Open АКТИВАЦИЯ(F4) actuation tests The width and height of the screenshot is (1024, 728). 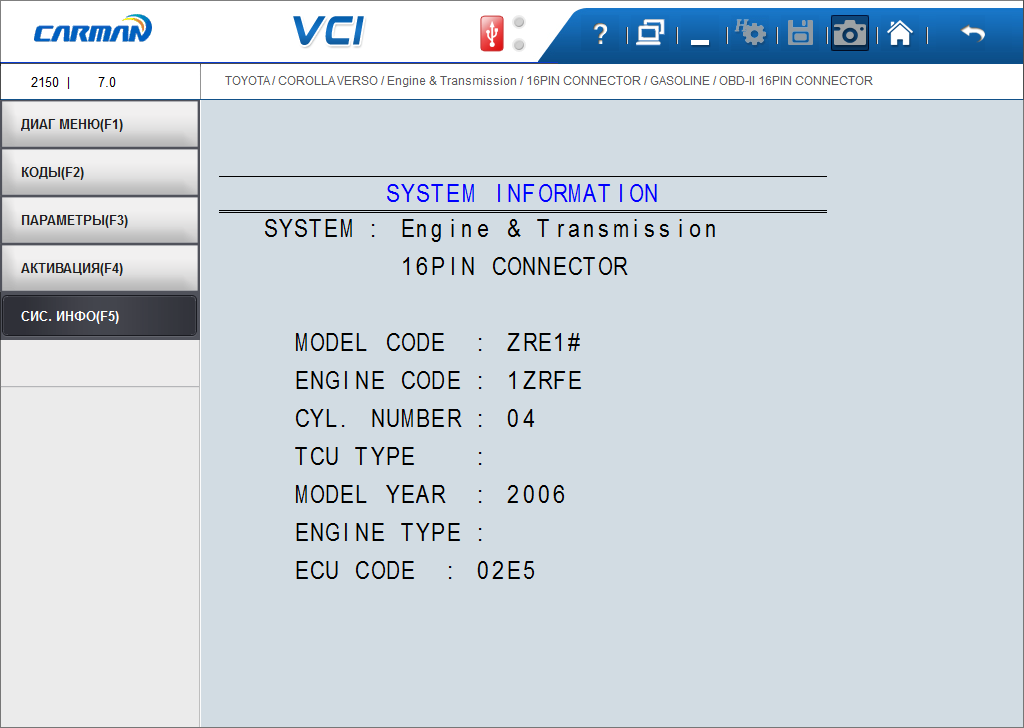pyautogui.click(x=100, y=268)
